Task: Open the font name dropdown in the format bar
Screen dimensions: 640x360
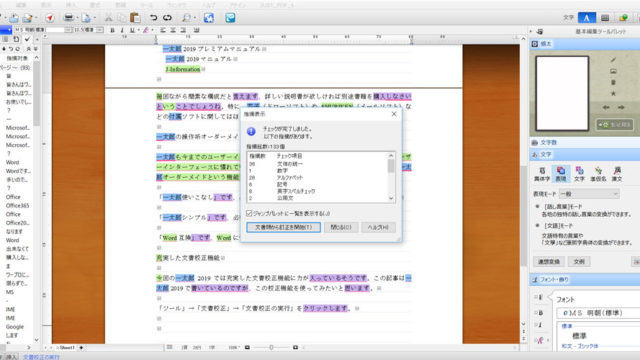Action: pyautogui.click(x=68, y=30)
